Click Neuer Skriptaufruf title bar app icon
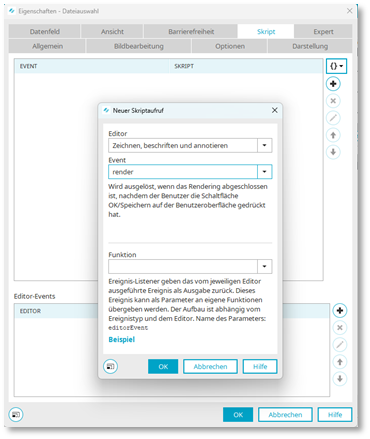The height and width of the screenshot is (439, 370). click(x=106, y=110)
